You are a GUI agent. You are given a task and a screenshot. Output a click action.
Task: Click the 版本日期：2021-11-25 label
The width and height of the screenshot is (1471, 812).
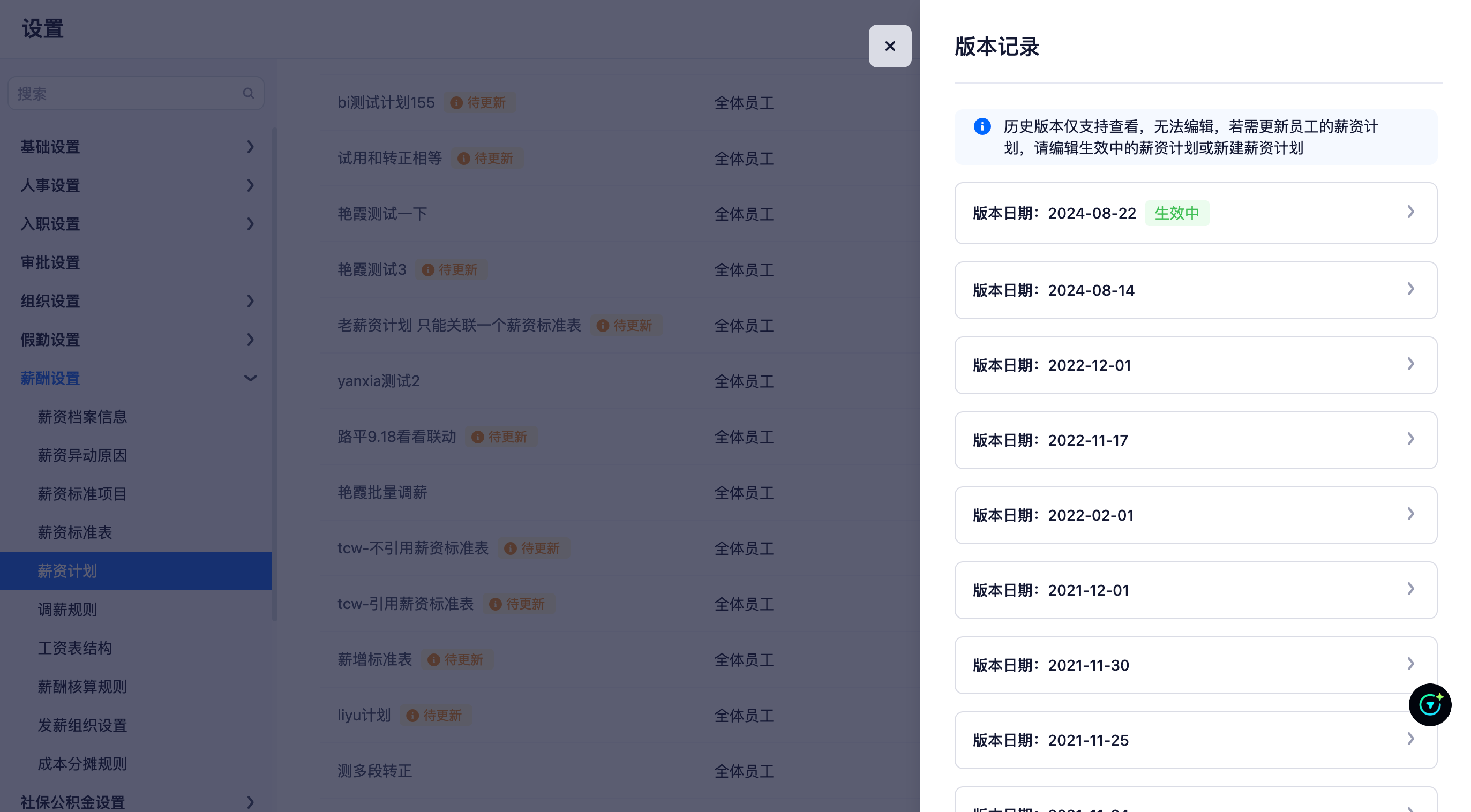[x=1050, y=740]
